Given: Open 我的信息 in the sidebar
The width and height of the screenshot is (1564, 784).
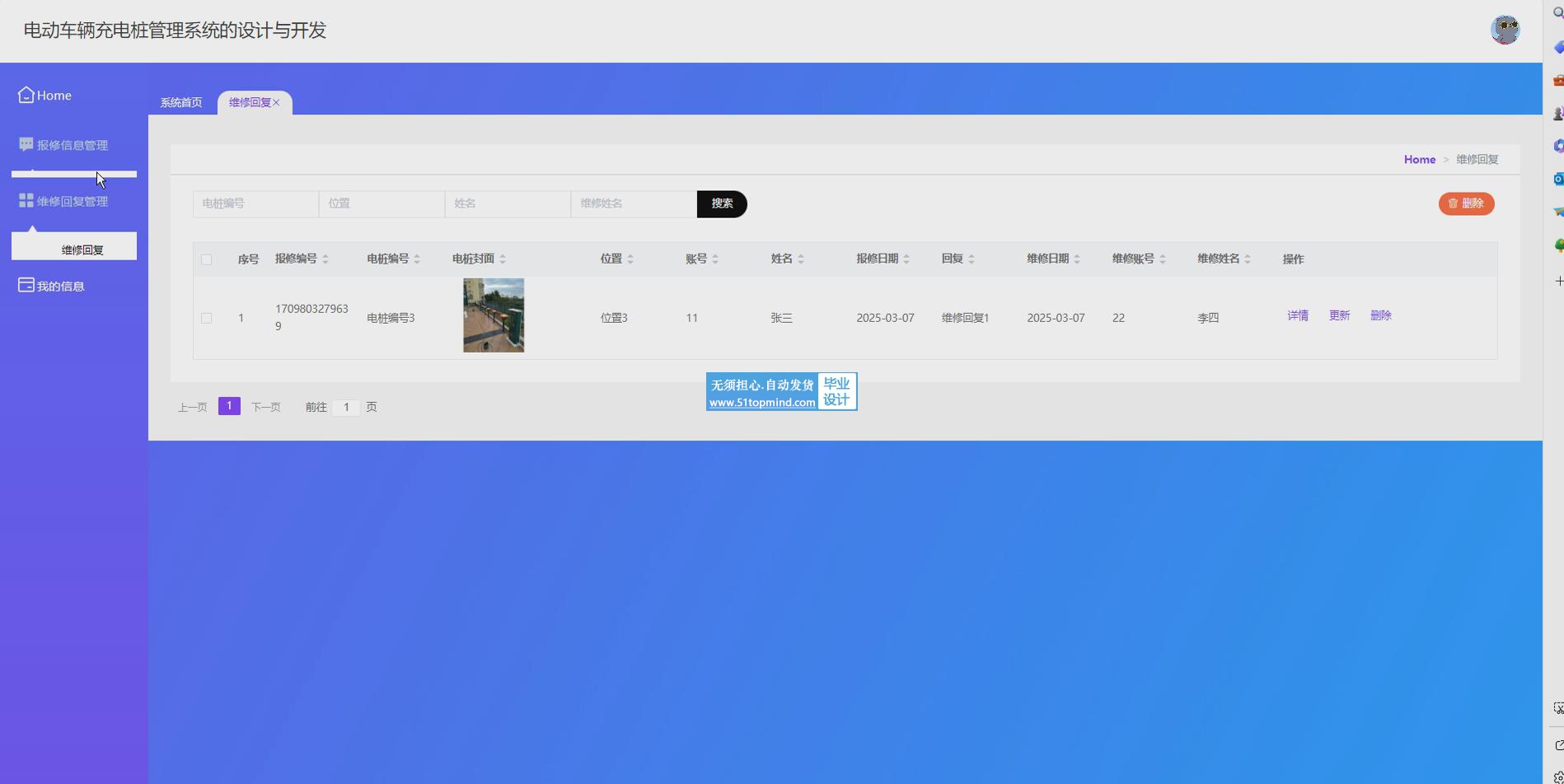Looking at the screenshot, I should click(x=60, y=287).
